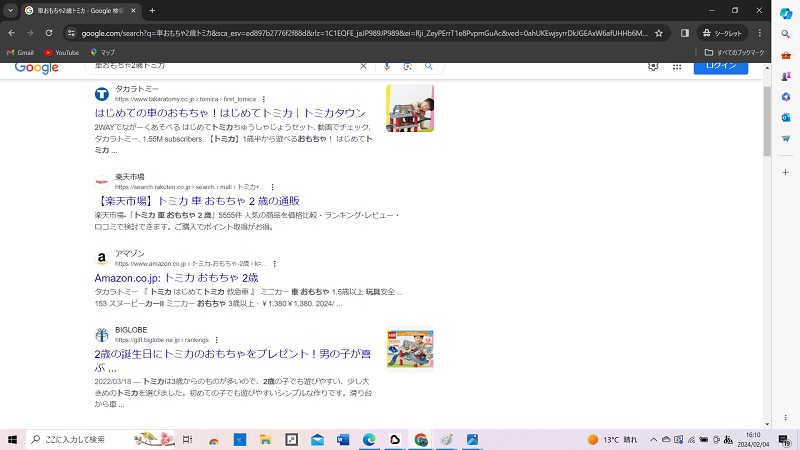The height and width of the screenshot is (450, 800).
Task: Open the Google apps grid
Action: [x=677, y=67]
